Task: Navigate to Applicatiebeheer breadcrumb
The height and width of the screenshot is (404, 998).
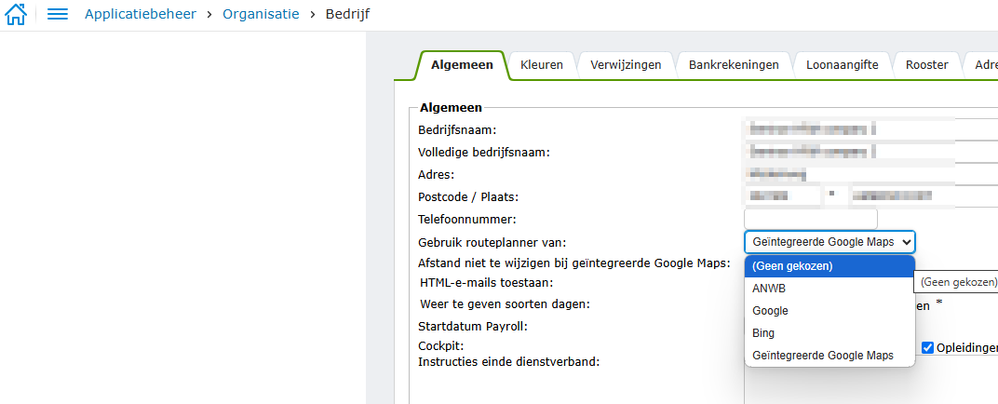Action: (140, 15)
